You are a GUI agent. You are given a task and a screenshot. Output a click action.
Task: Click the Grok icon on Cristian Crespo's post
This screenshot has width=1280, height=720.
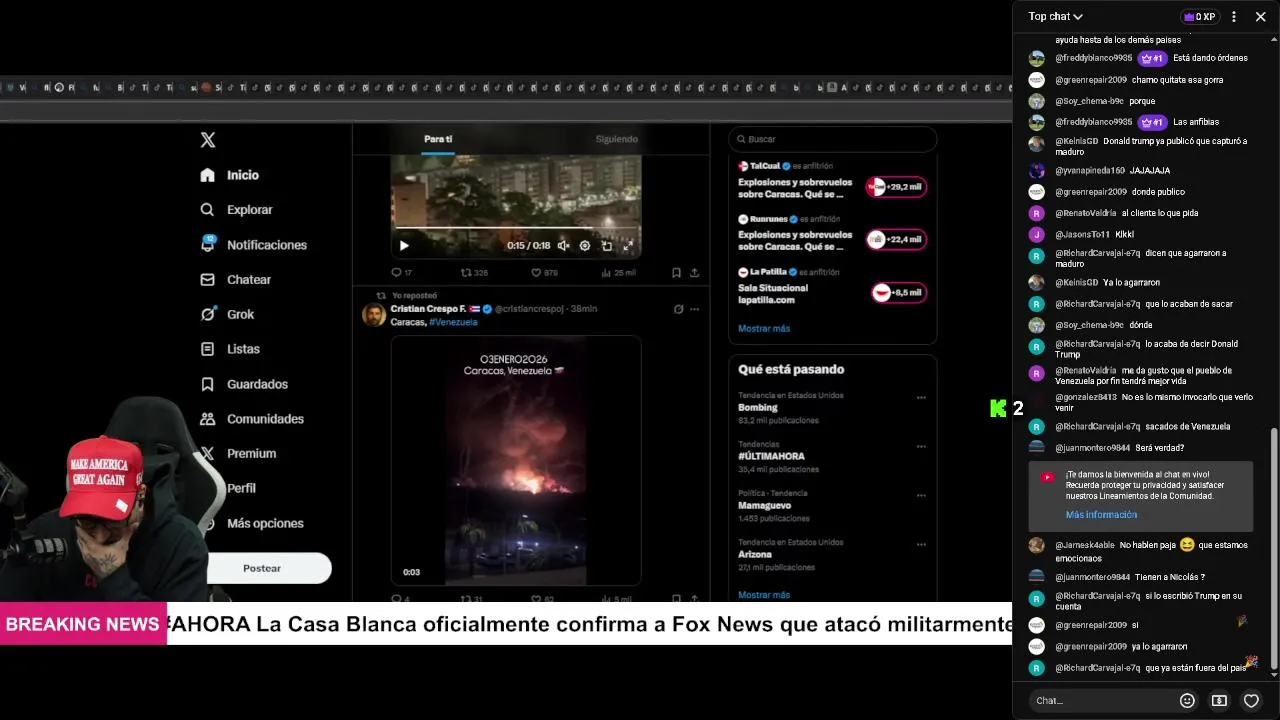pos(678,309)
